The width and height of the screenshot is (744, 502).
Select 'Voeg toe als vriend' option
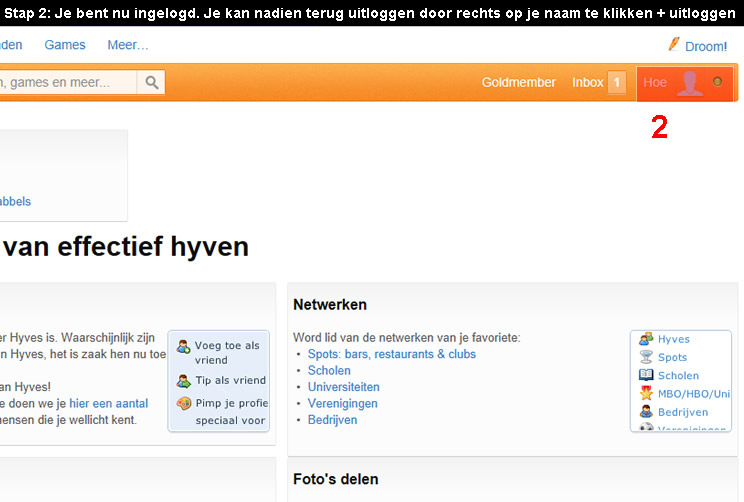coord(227,353)
